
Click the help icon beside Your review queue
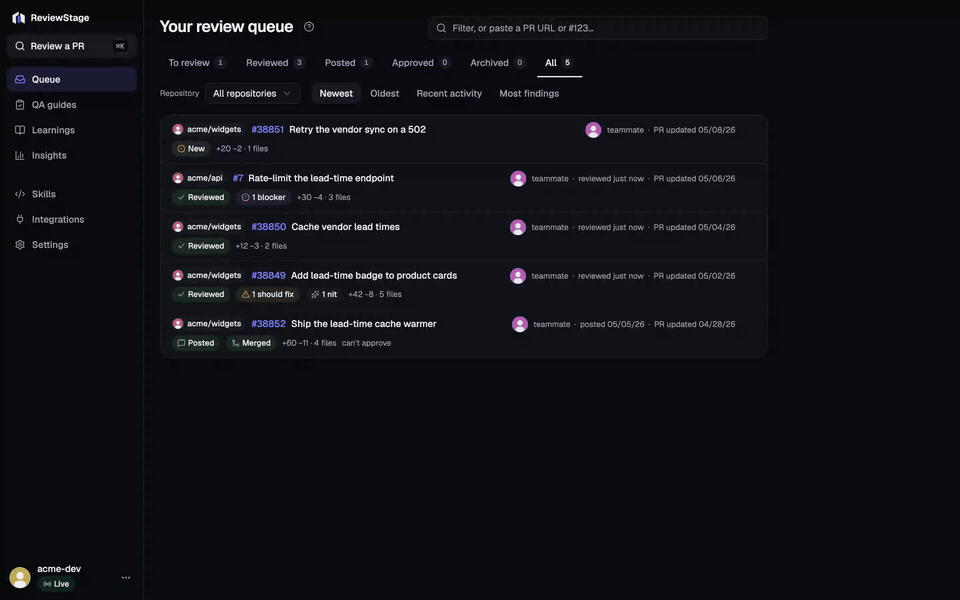[x=309, y=27]
